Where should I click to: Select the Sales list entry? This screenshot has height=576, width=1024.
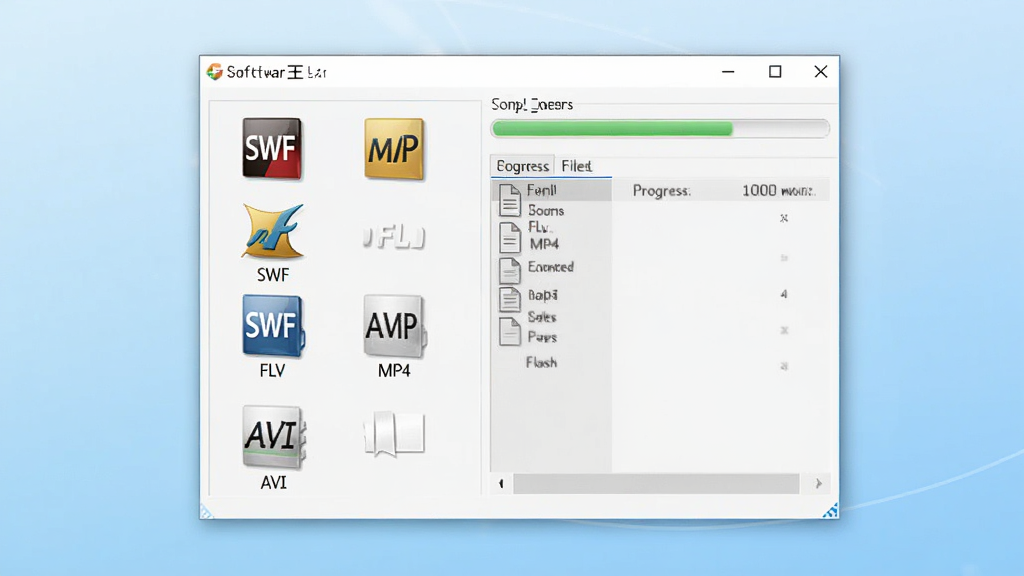click(542, 317)
